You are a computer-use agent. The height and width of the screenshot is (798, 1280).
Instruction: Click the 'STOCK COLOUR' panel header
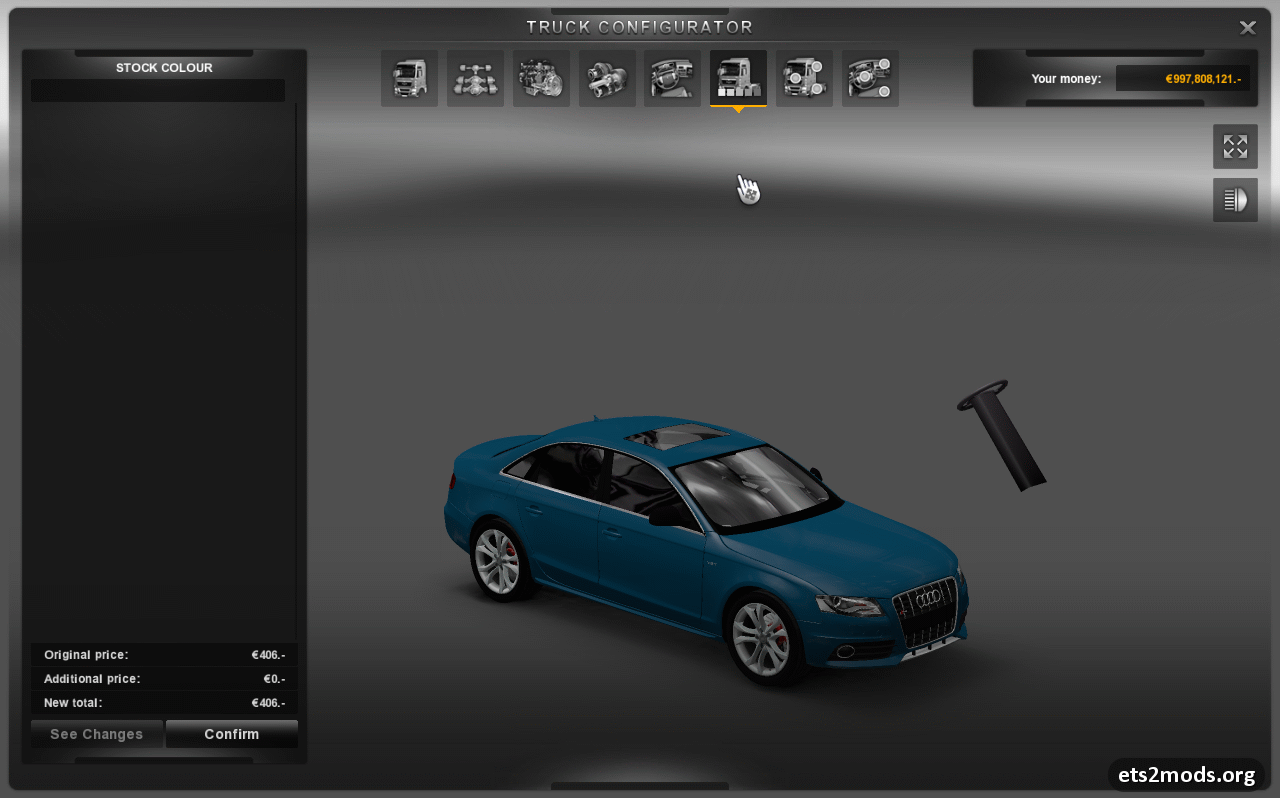coord(164,68)
